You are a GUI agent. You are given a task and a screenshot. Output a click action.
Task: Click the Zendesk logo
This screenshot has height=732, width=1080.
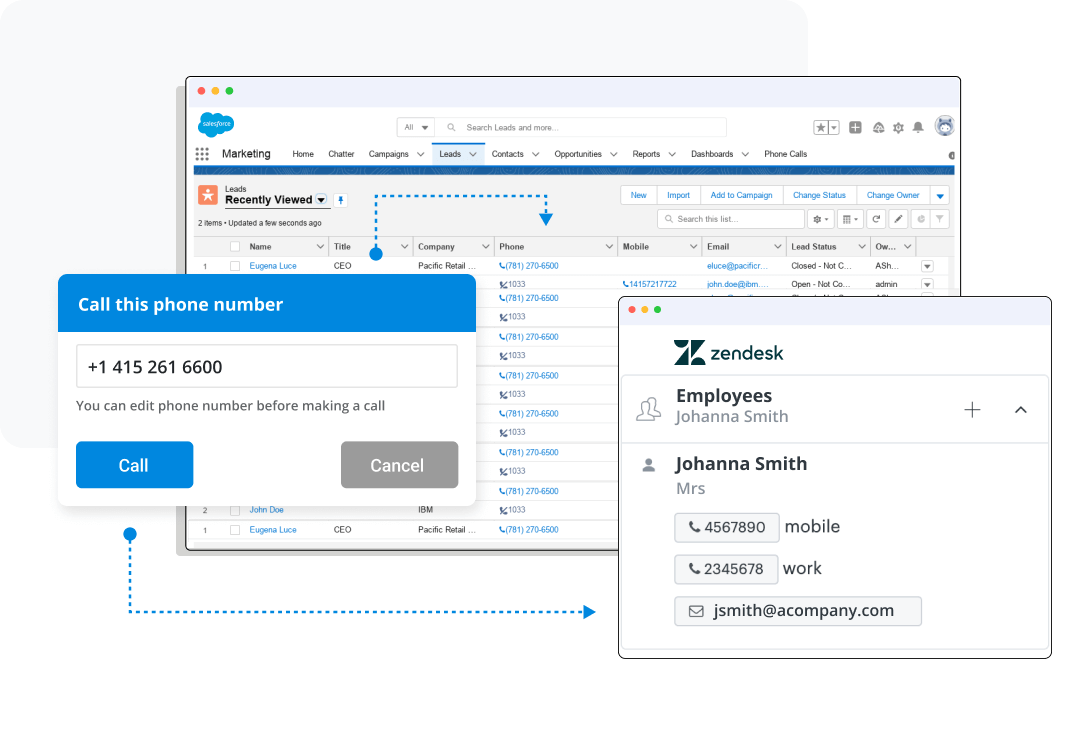(728, 353)
